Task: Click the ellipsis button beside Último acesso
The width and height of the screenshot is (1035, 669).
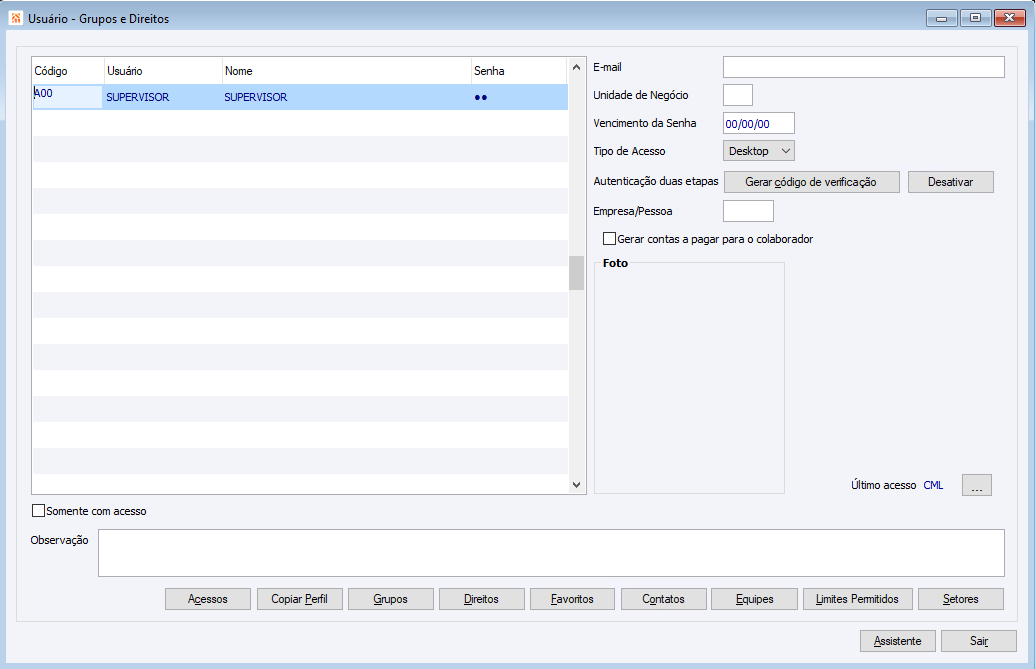Action: click(977, 485)
